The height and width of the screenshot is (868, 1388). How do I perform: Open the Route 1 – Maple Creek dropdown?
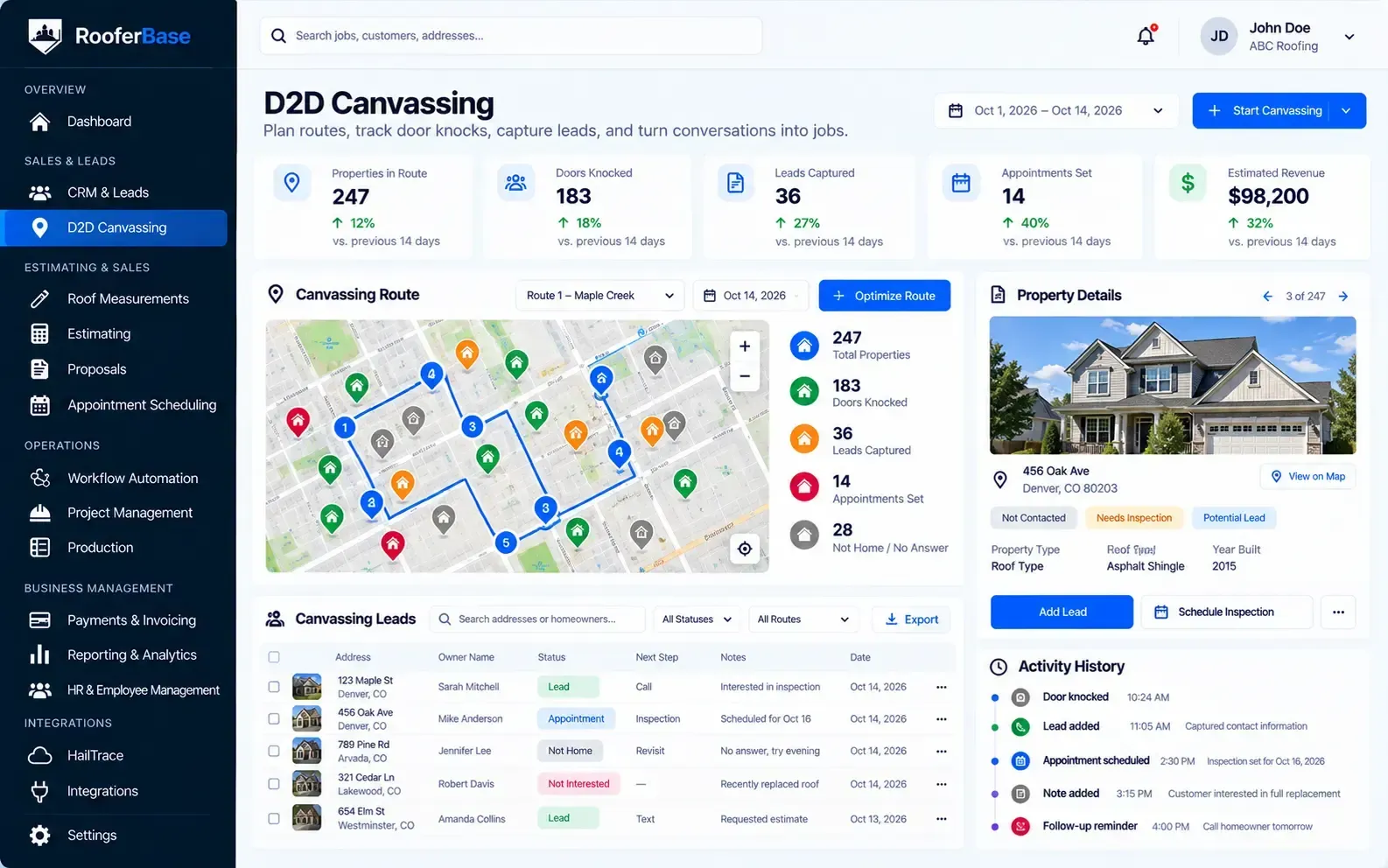click(x=600, y=296)
